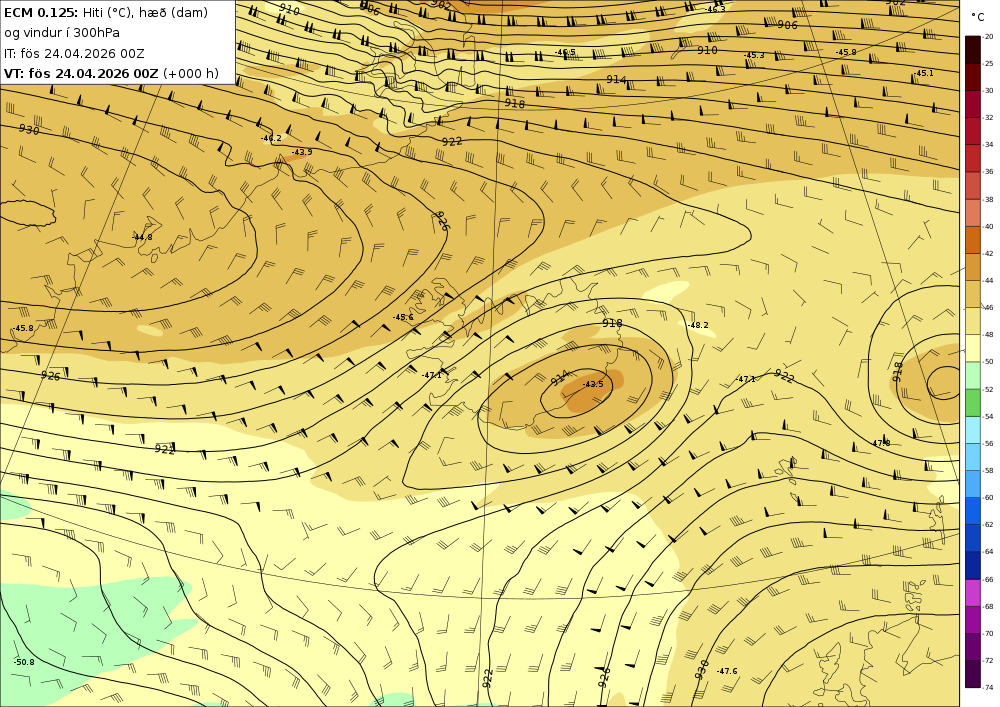Click the -60 tick label on the legend
The height and width of the screenshot is (707, 1000).
[988, 497]
